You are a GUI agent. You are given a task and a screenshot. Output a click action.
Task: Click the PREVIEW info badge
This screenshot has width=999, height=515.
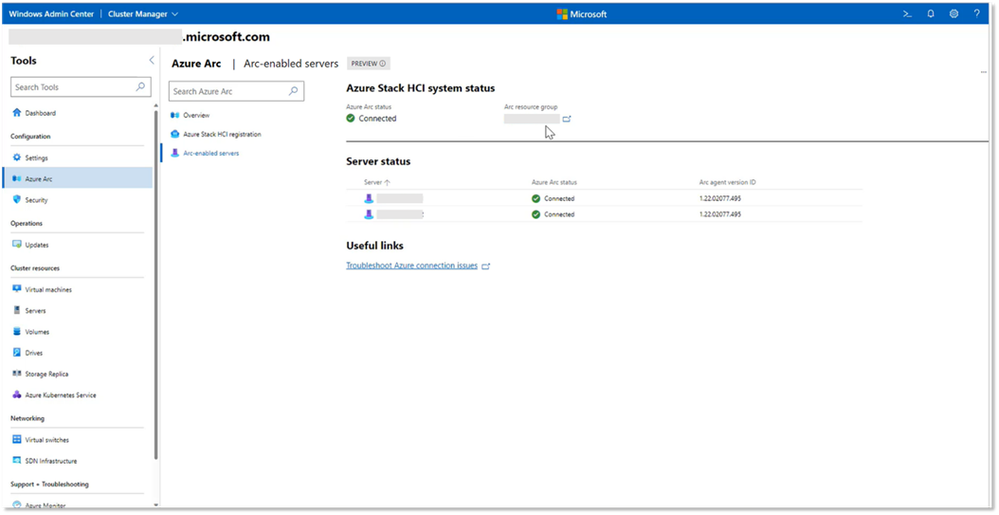point(368,64)
